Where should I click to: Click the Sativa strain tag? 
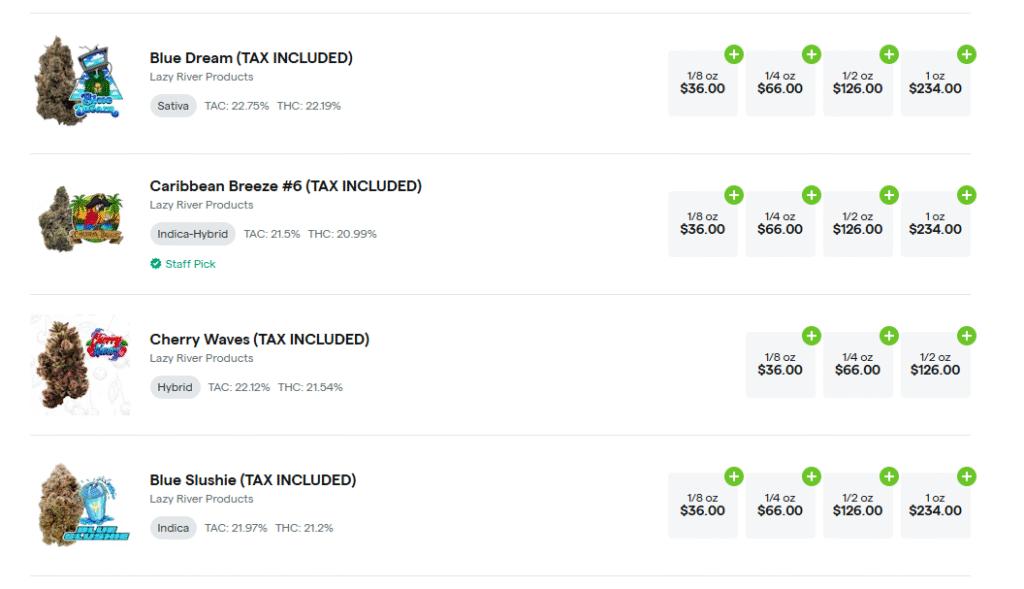pyautogui.click(x=173, y=106)
